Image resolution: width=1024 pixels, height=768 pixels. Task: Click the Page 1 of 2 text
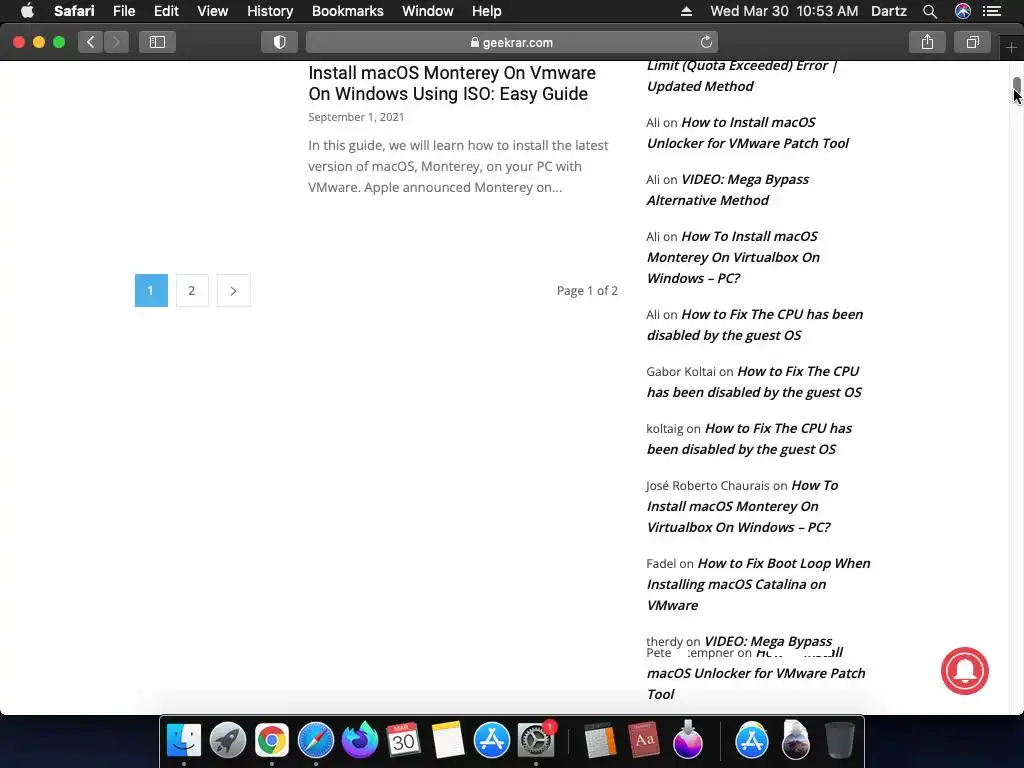pyautogui.click(x=587, y=291)
